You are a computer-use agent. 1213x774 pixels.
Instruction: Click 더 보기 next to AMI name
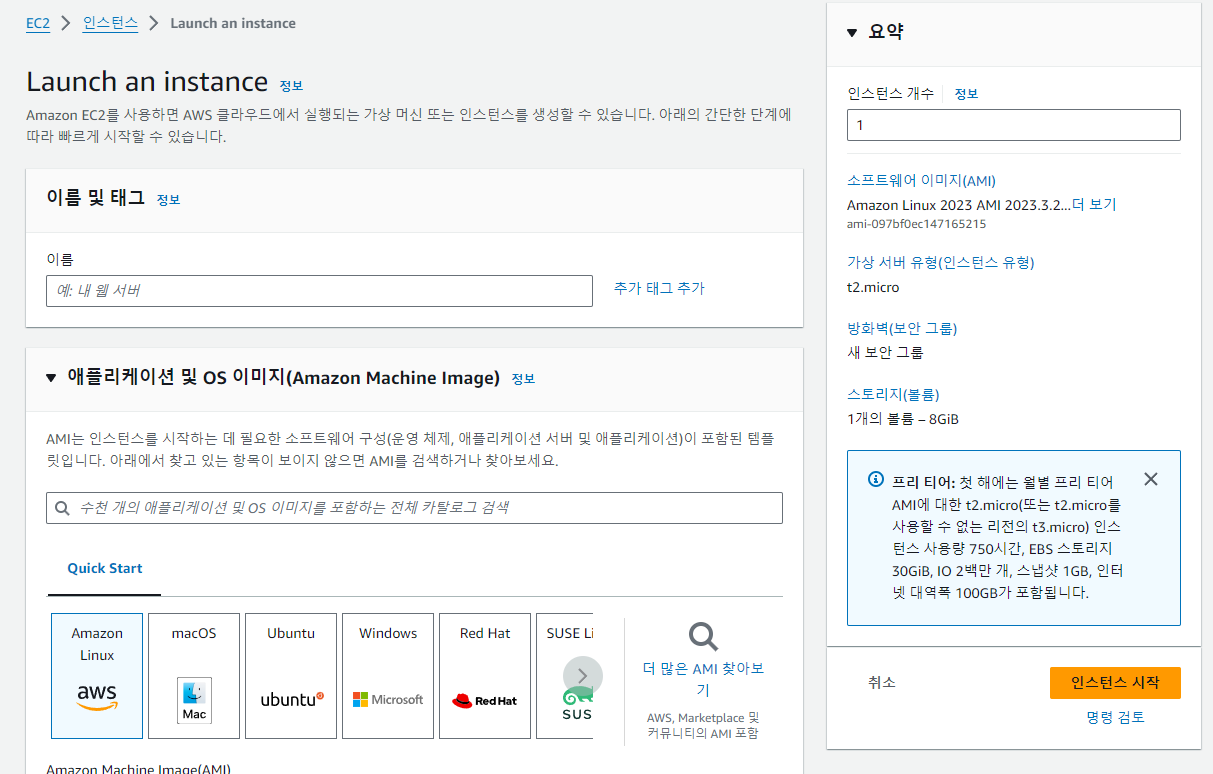[1094, 204]
